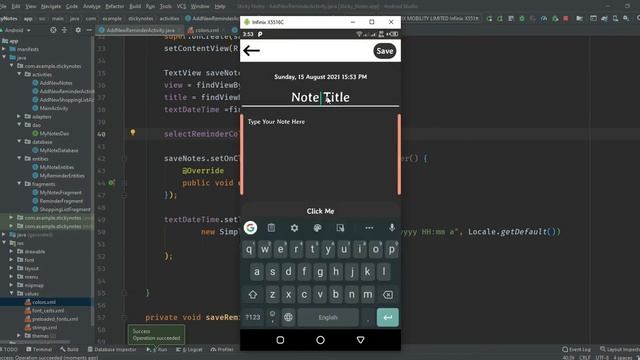
Task: Tap the ?123 symbols key
Action: 253,317
